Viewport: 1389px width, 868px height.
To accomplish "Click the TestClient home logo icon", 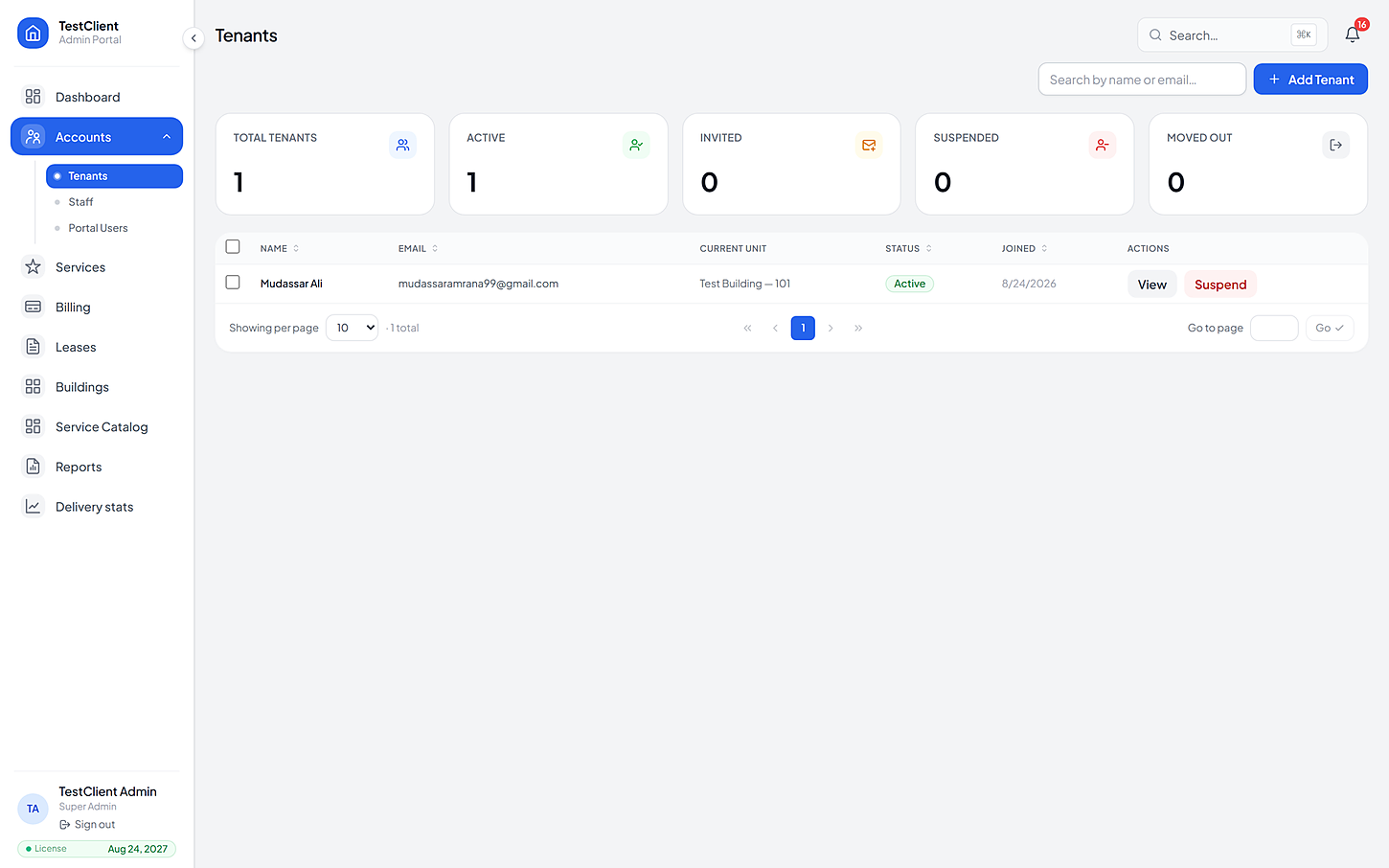I will coord(33,33).
